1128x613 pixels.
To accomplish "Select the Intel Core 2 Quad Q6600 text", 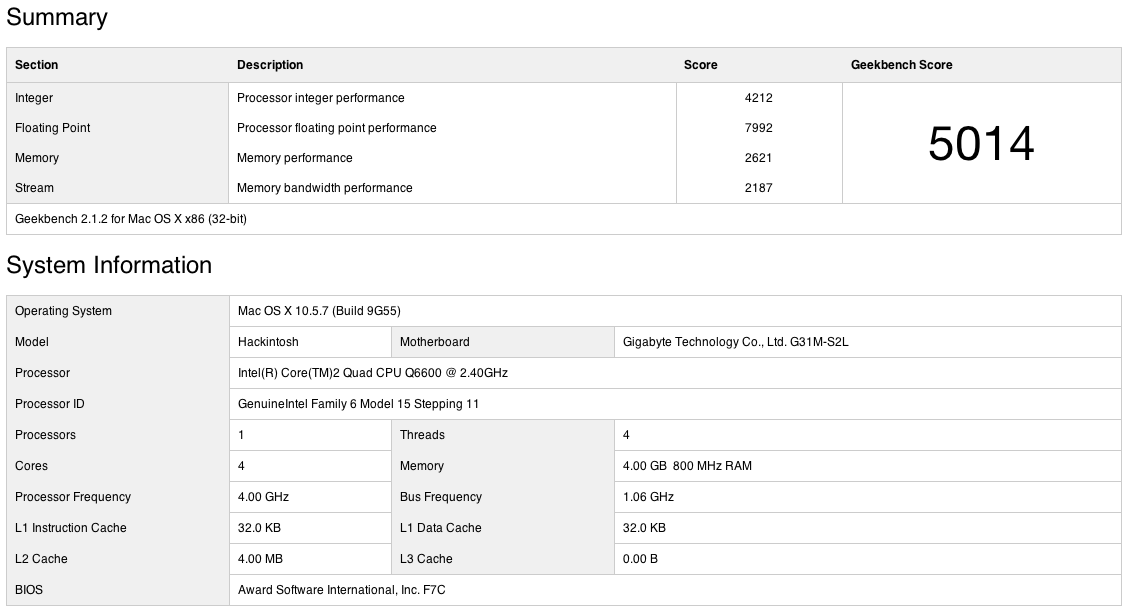I will pyautogui.click(x=372, y=373).
